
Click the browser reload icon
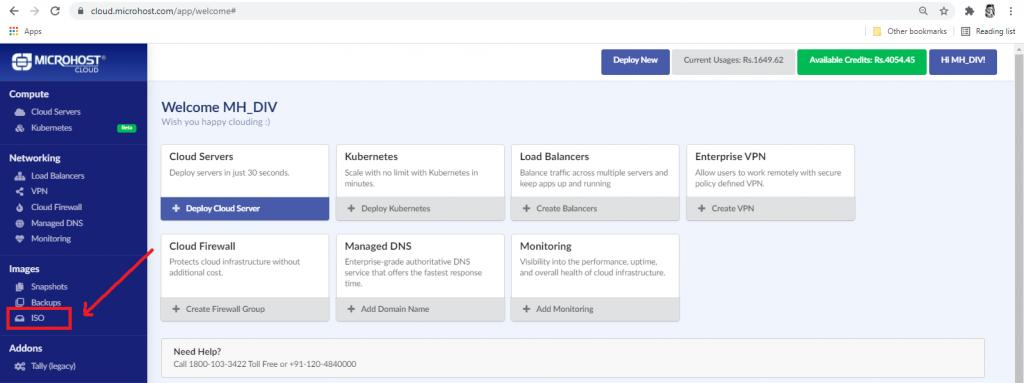(x=55, y=11)
